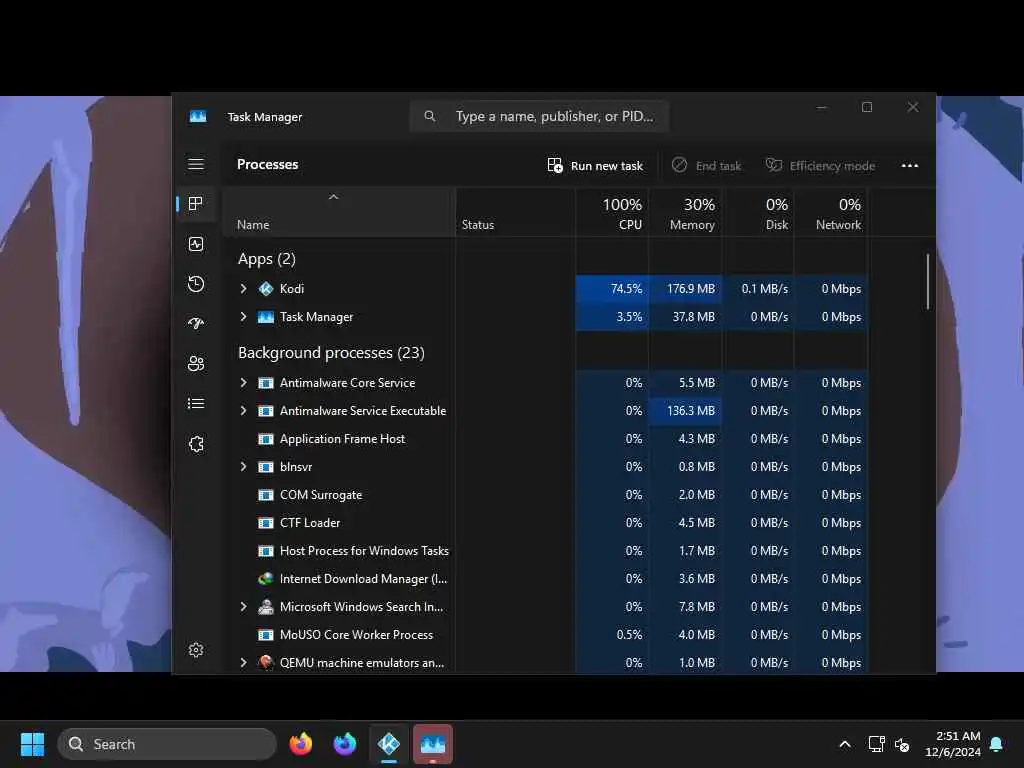
Task: Open the Details sidebar page
Action: point(196,404)
